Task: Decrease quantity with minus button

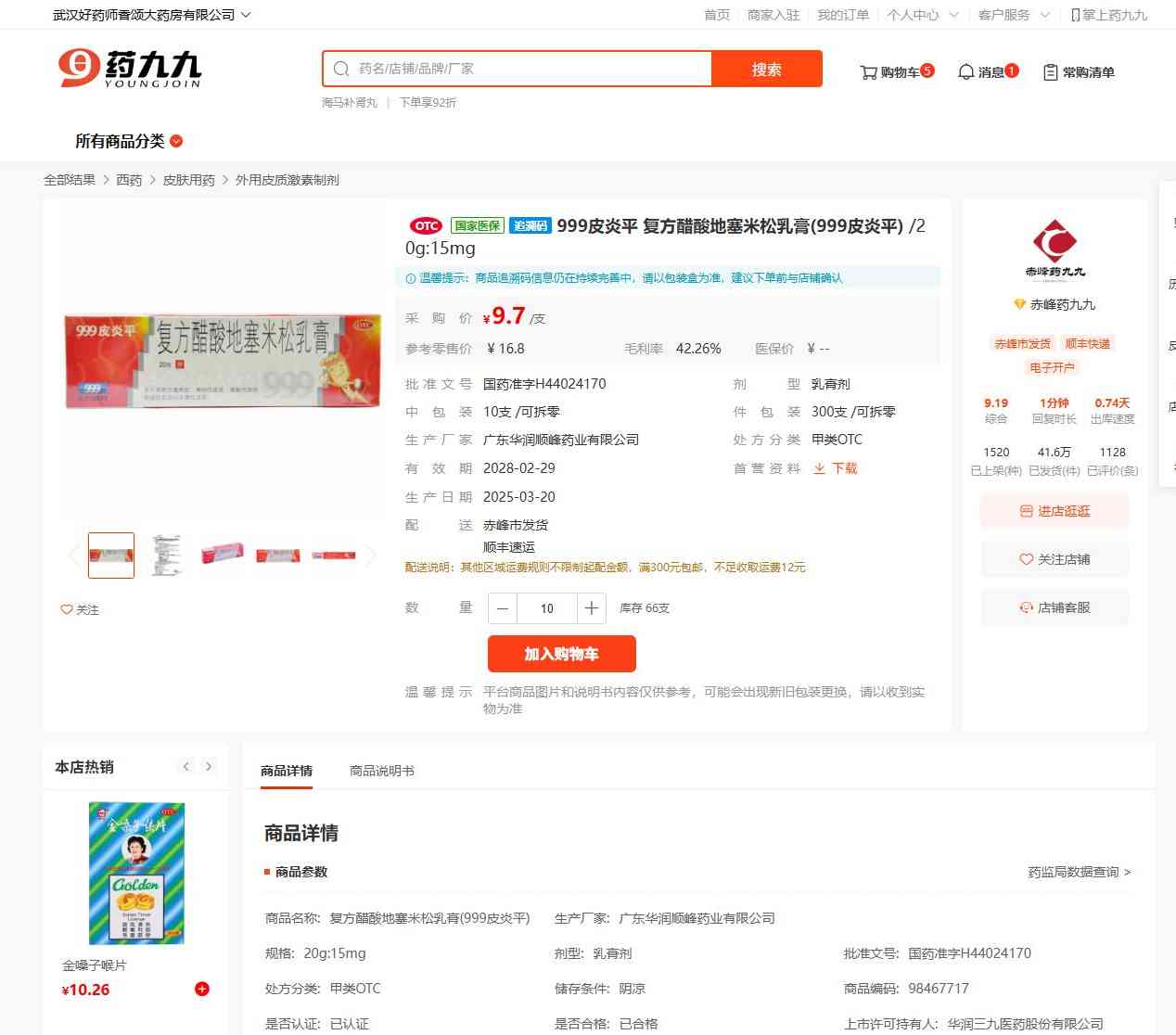Action: [x=503, y=608]
